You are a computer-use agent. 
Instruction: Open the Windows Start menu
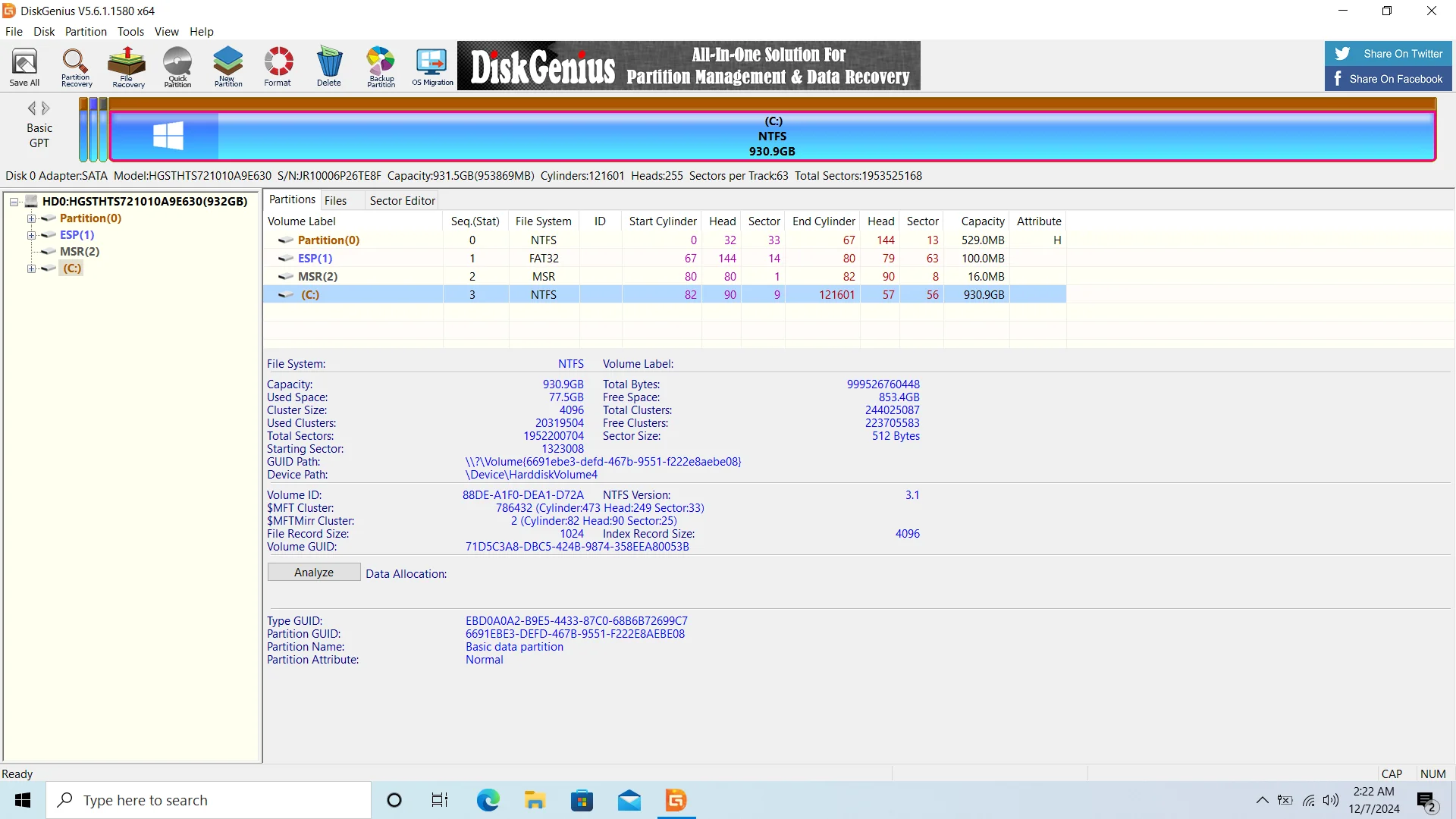(x=23, y=800)
